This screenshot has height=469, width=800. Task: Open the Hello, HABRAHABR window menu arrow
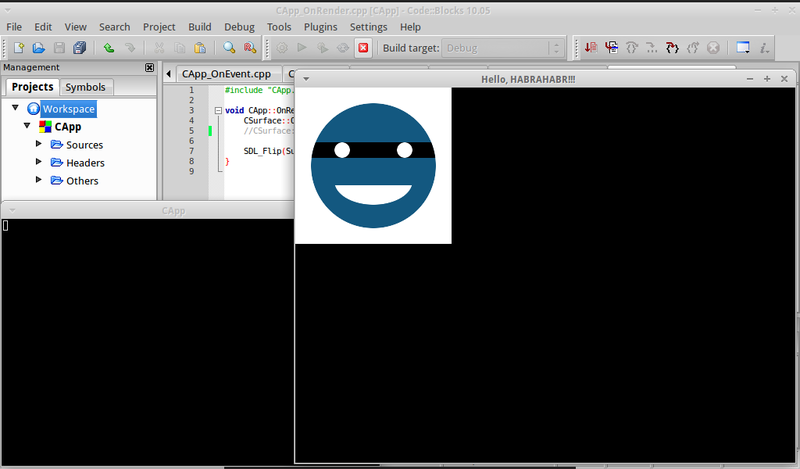point(306,79)
